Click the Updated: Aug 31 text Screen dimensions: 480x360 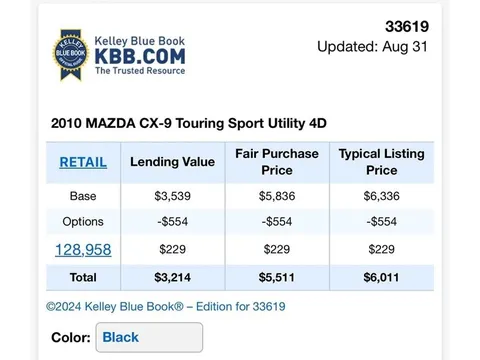372,47
